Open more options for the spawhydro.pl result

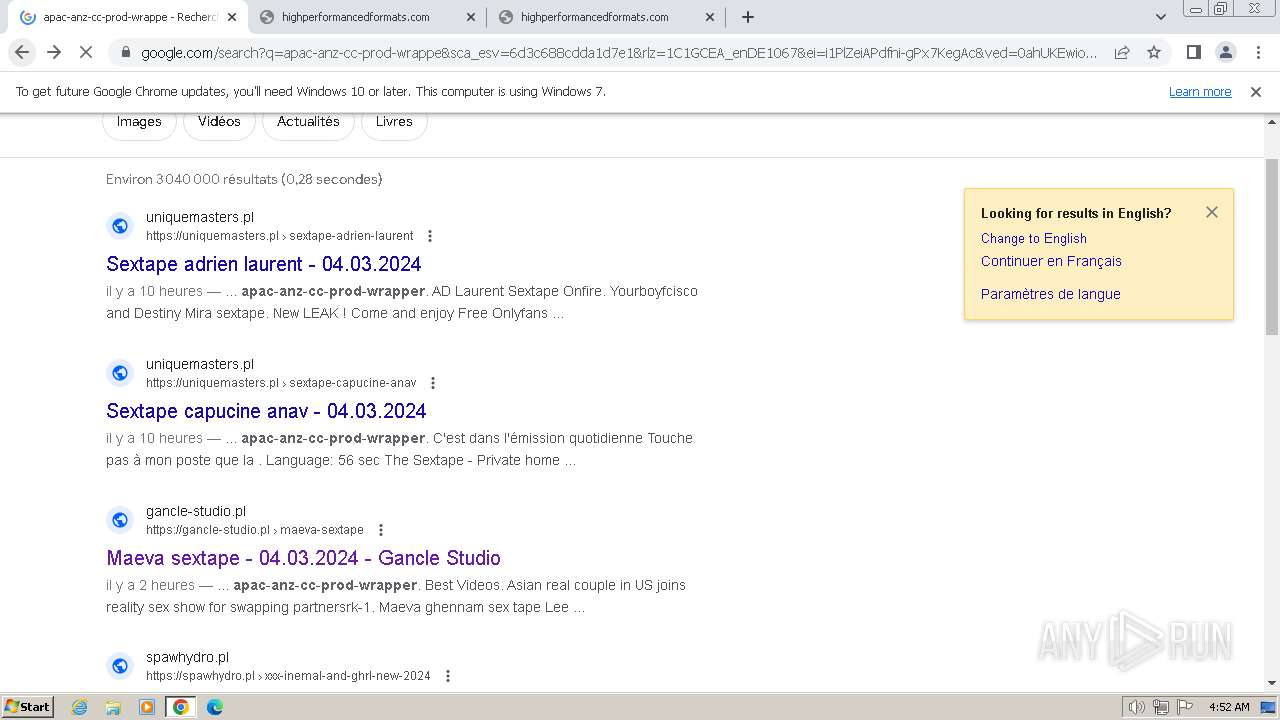[x=447, y=676]
